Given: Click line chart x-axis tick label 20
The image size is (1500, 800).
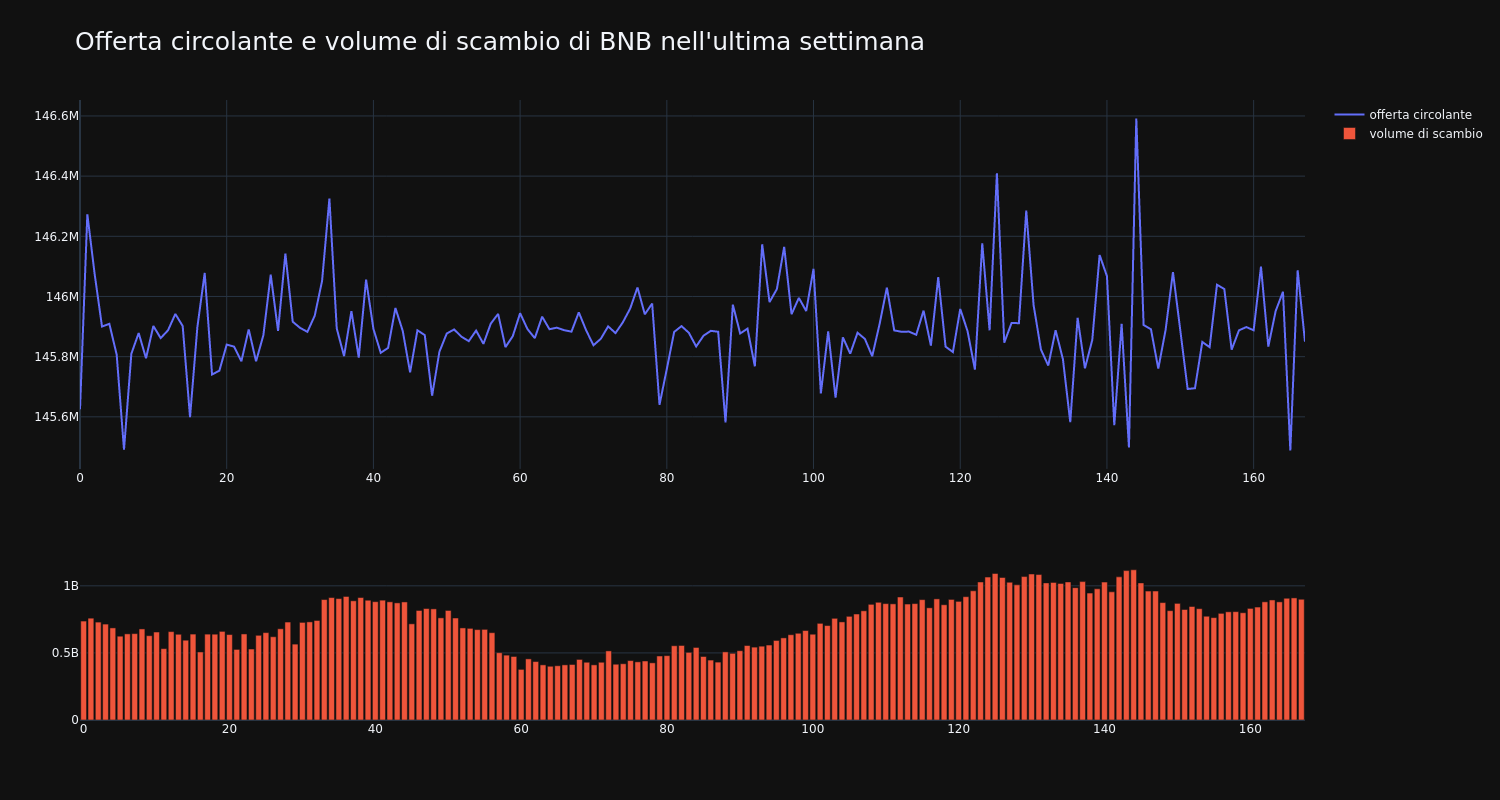Looking at the screenshot, I should 226,478.
